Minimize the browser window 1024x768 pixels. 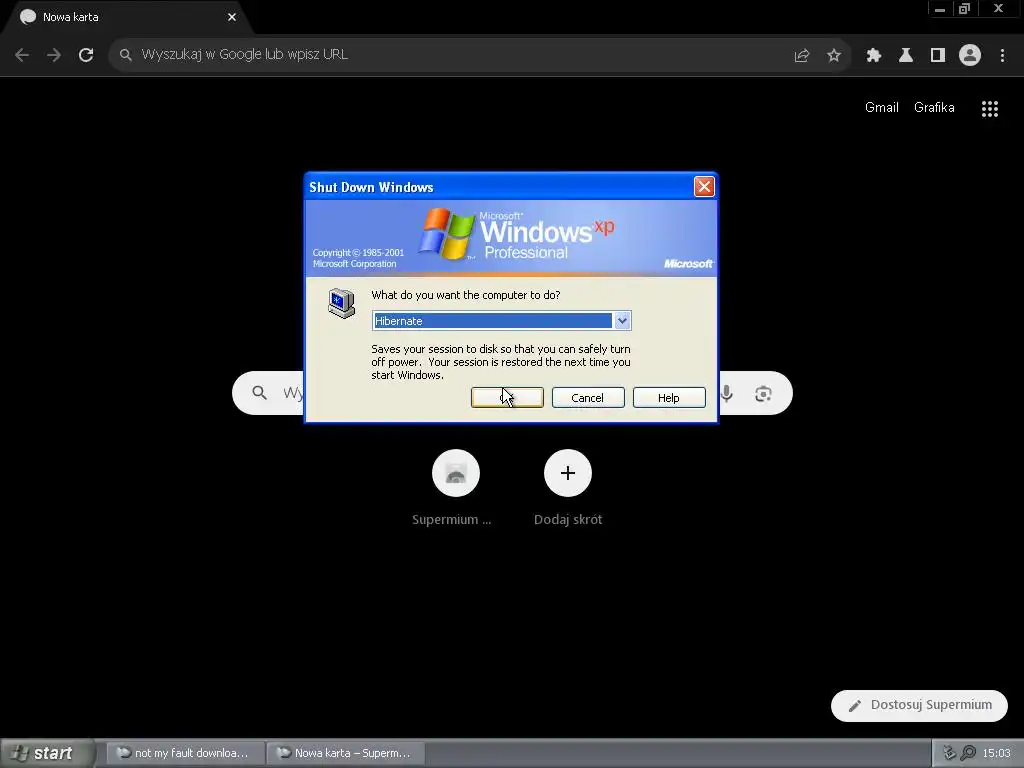coord(940,9)
